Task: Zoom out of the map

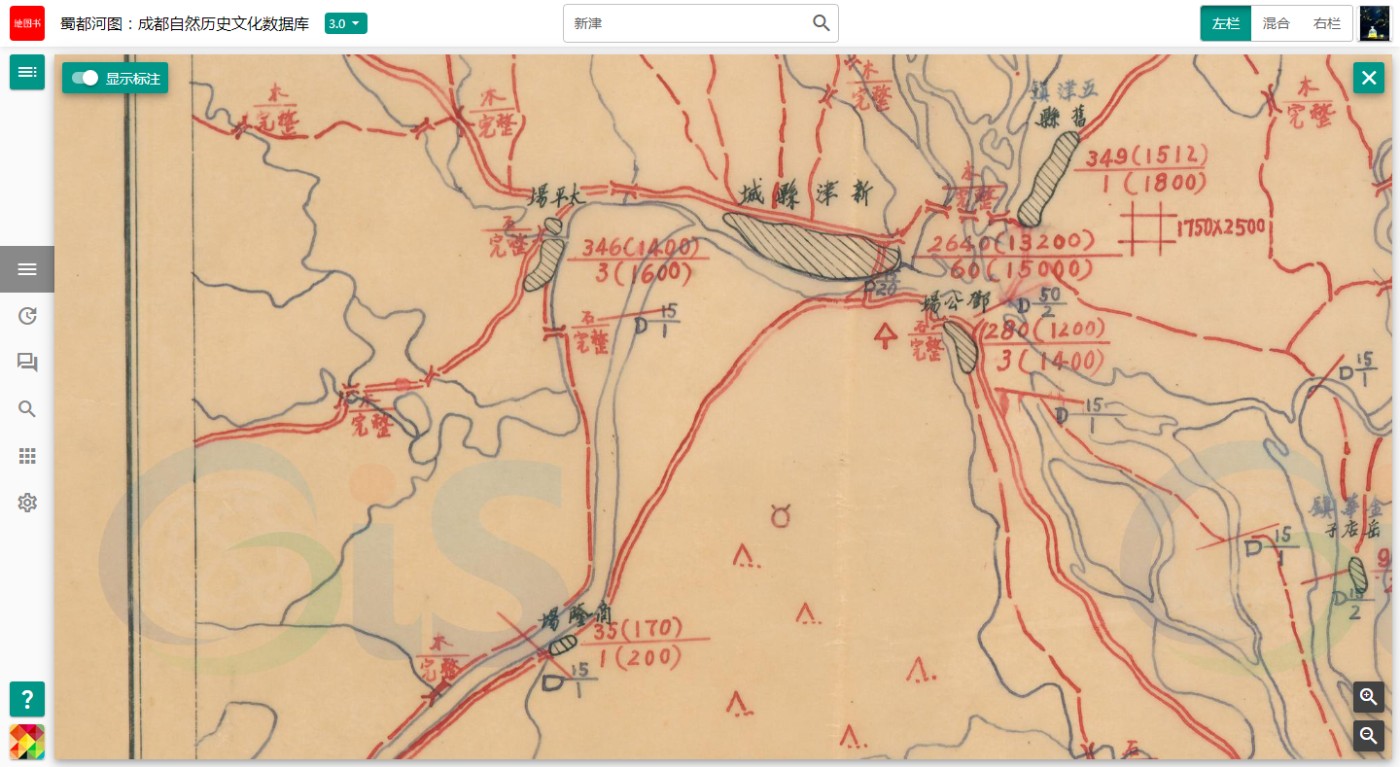Action: click(1369, 736)
